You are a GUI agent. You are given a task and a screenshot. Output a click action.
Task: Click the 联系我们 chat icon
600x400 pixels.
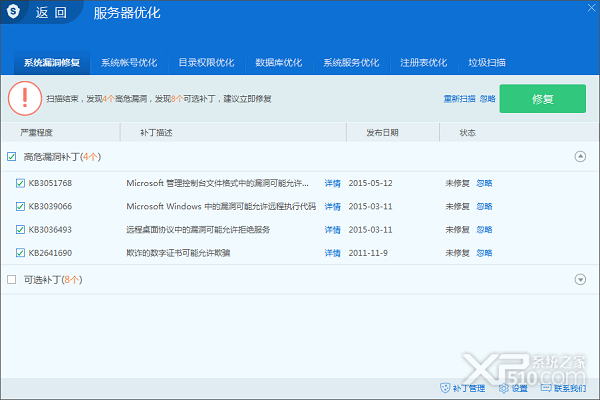pos(546,388)
